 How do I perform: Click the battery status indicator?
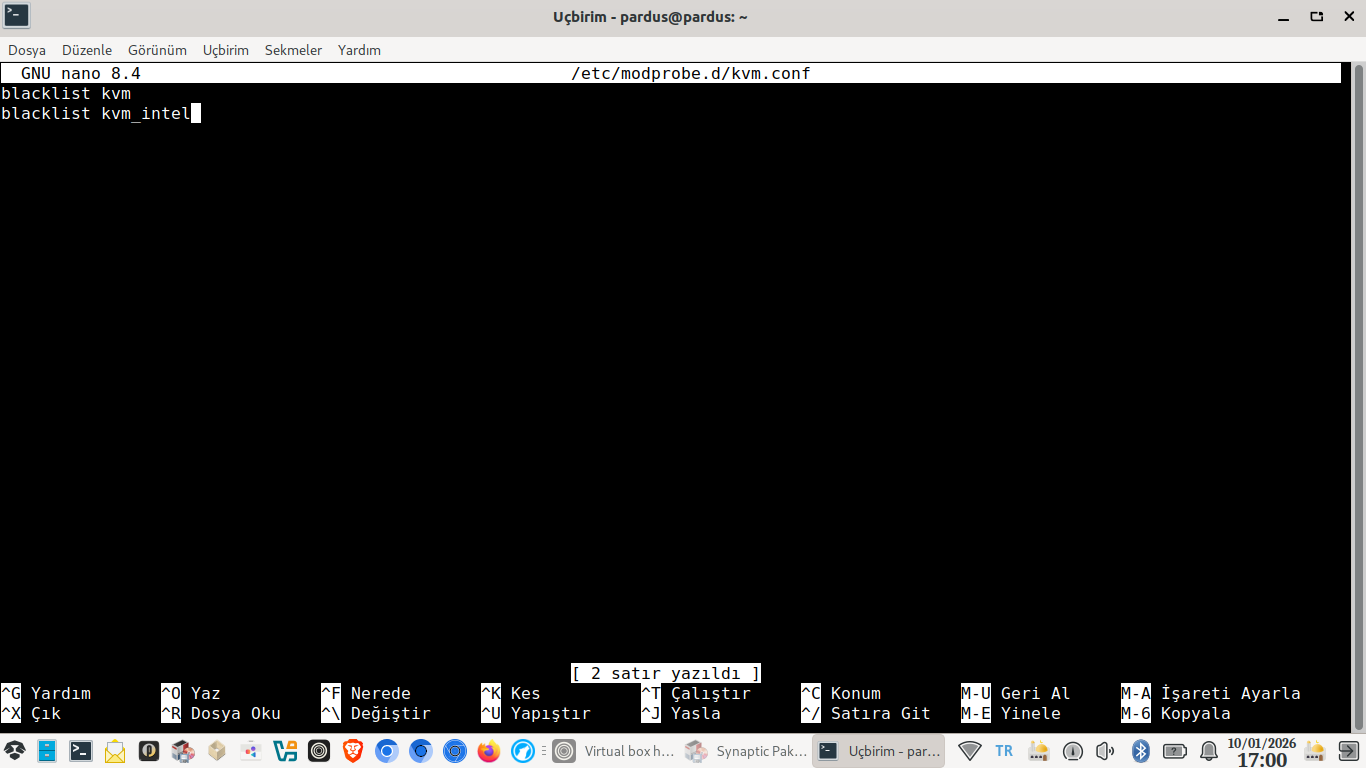[1175, 751]
